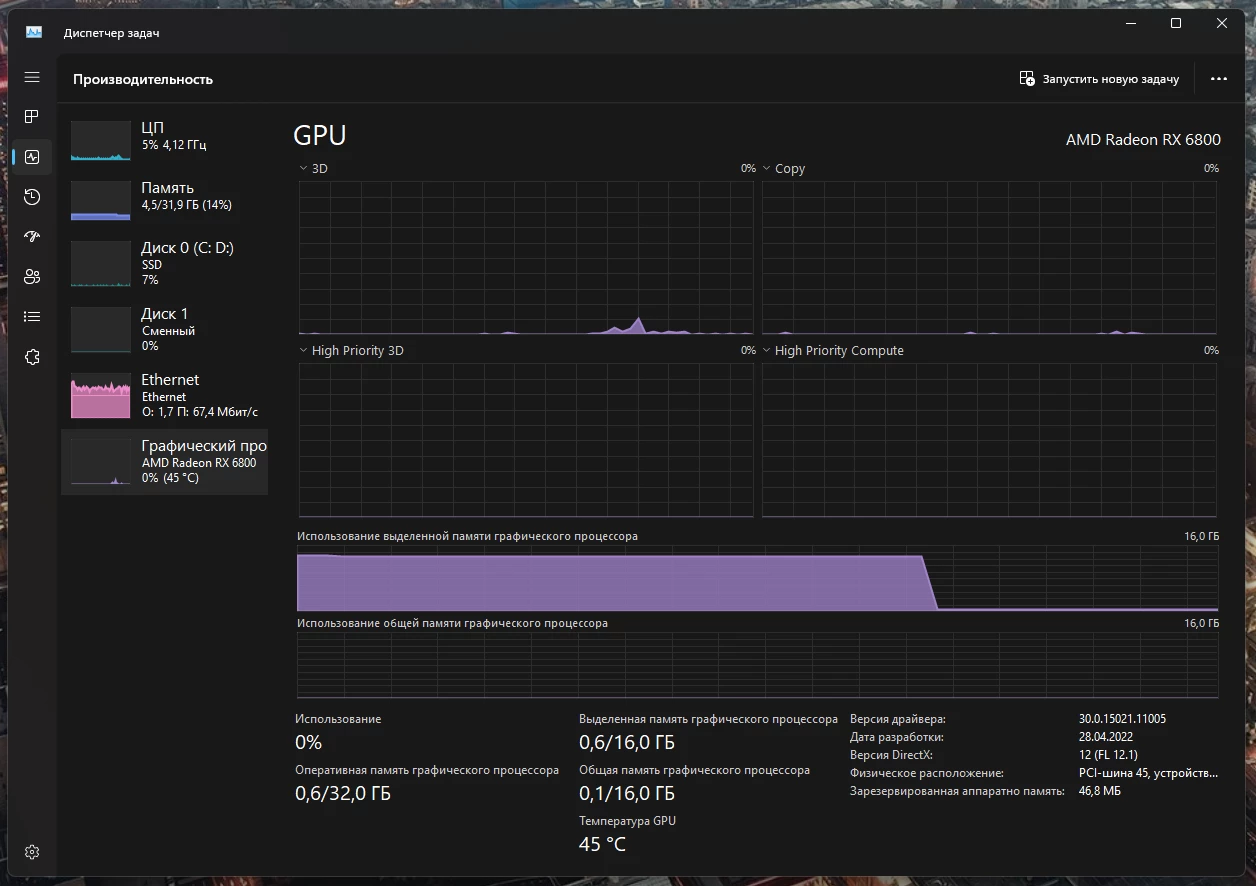Select Диск 0 (C: D:) item

[x=165, y=263]
